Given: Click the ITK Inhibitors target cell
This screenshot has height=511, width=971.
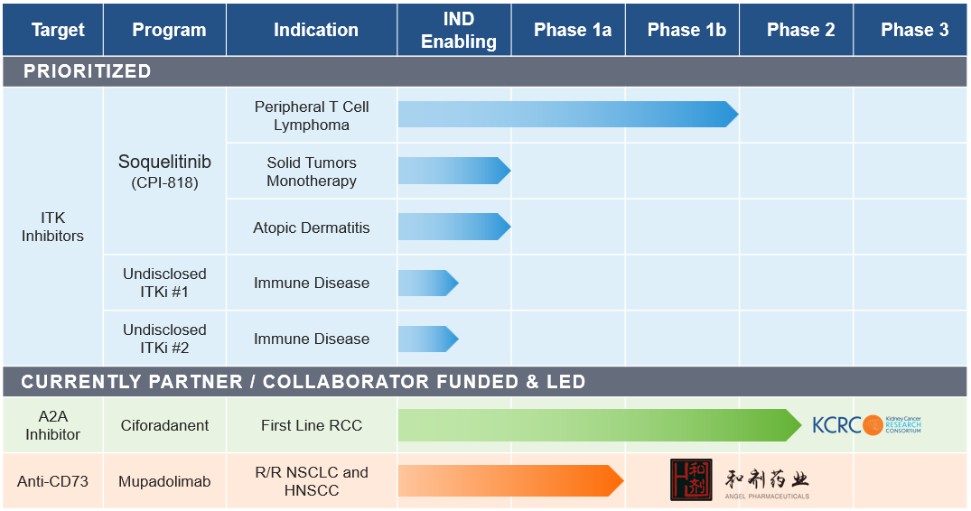Looking at the screenshot, I should tap(53, 227).
